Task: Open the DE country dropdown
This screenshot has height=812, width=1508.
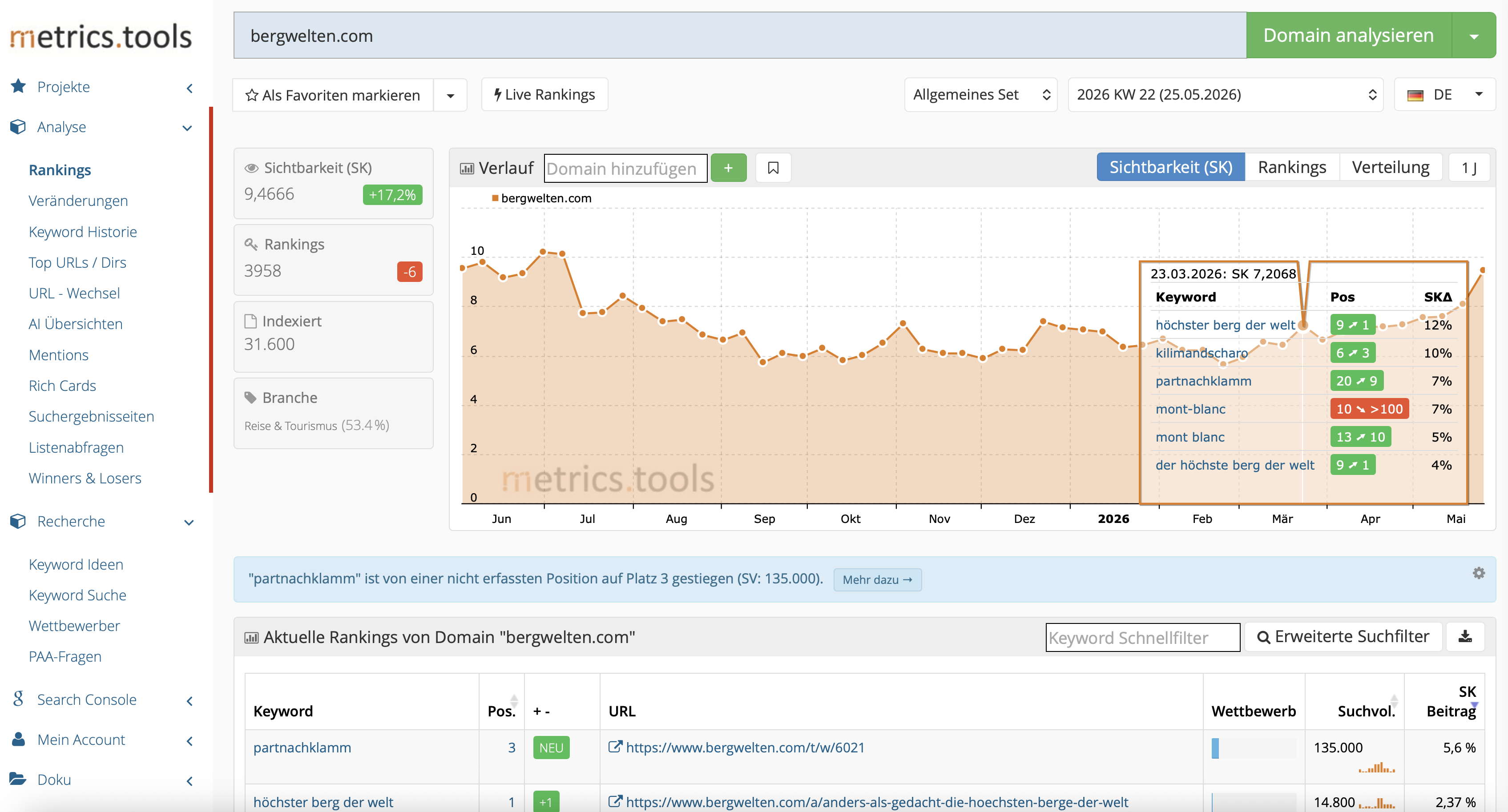Action: 1445,95
